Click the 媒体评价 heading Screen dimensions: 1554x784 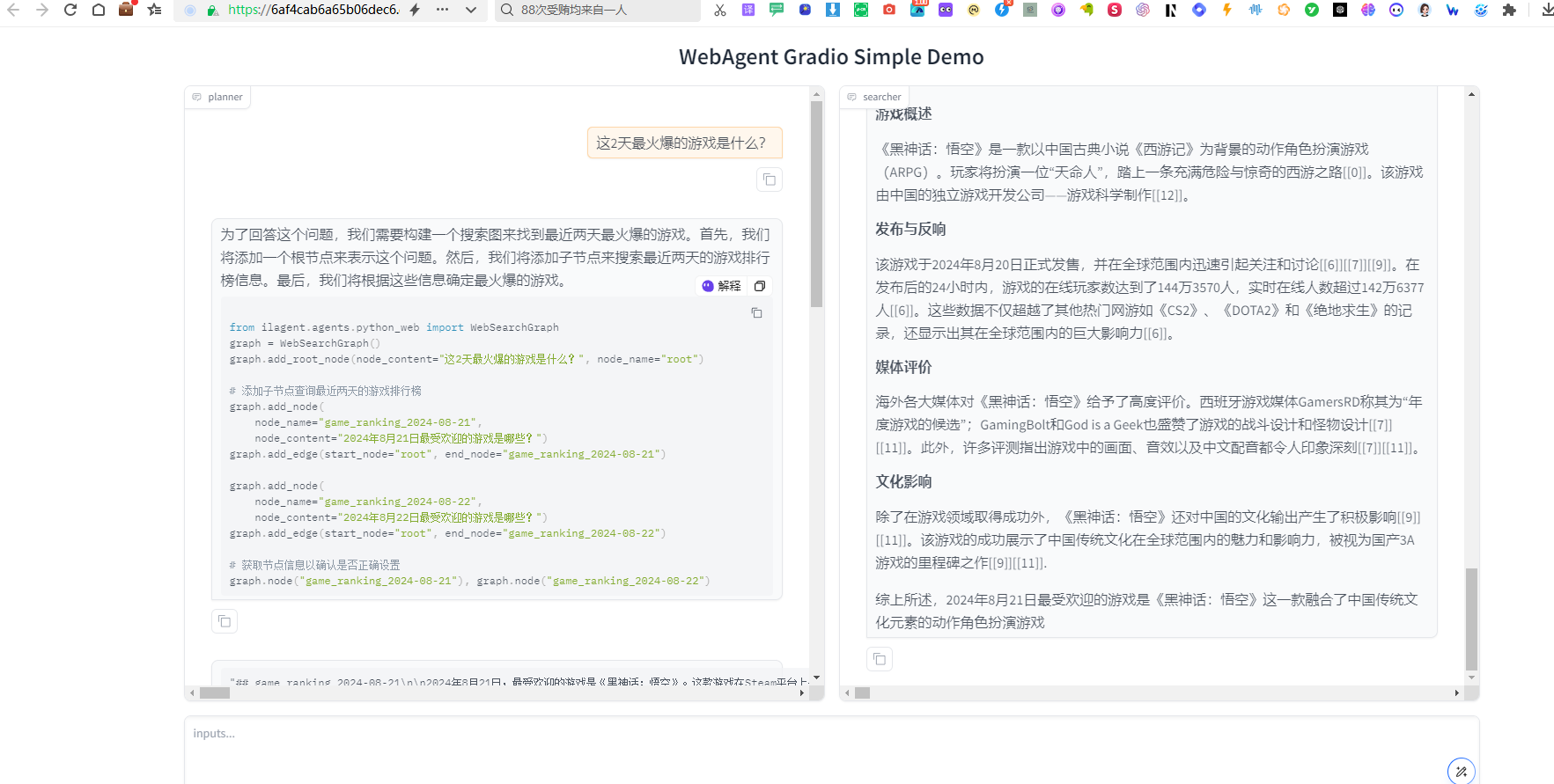903,367
